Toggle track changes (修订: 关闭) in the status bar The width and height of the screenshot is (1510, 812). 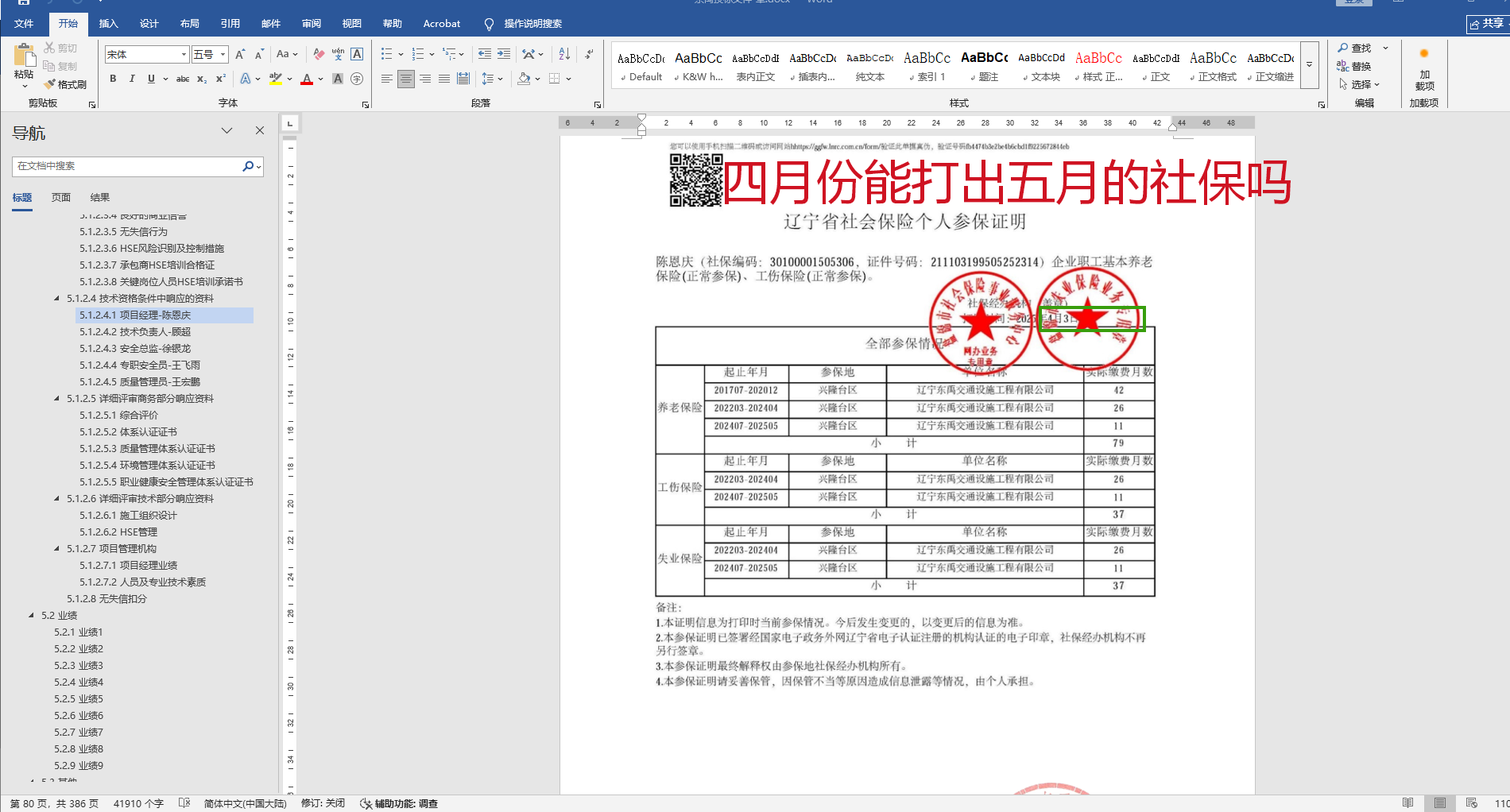tap(323, 803)
